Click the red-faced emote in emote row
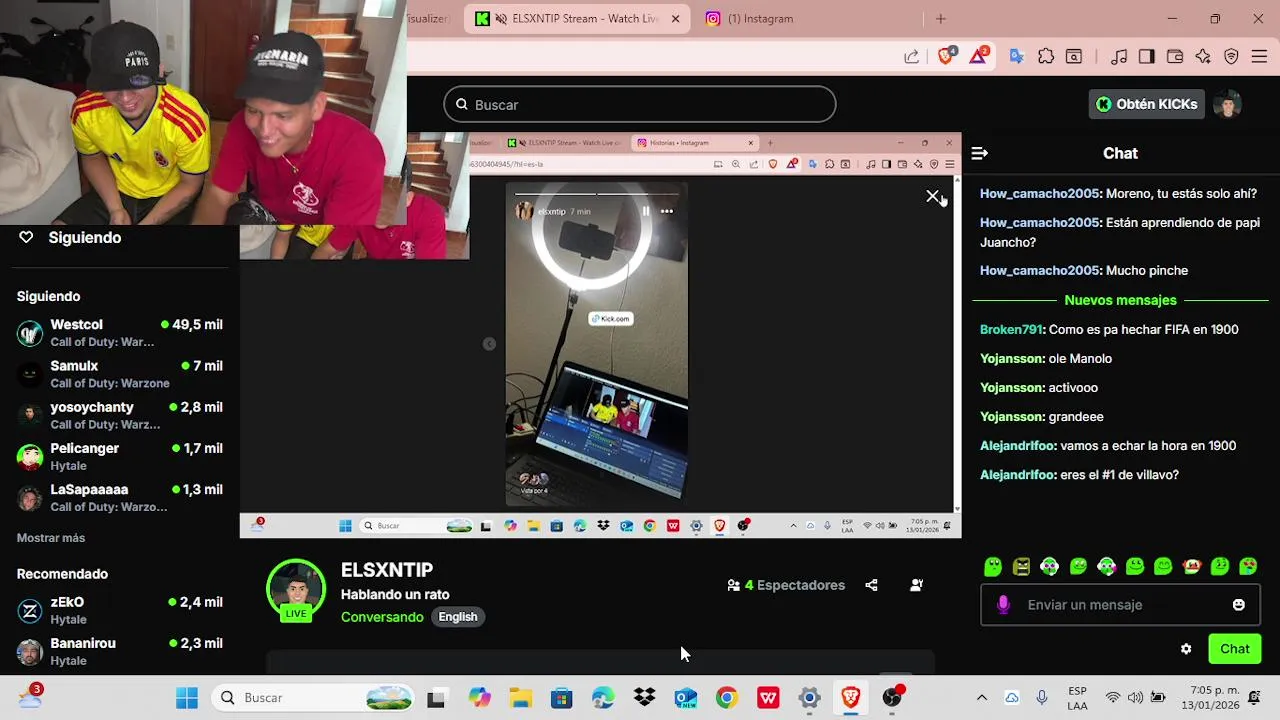This screenshot has width=1280, height=720. [x=1192, y=566]
